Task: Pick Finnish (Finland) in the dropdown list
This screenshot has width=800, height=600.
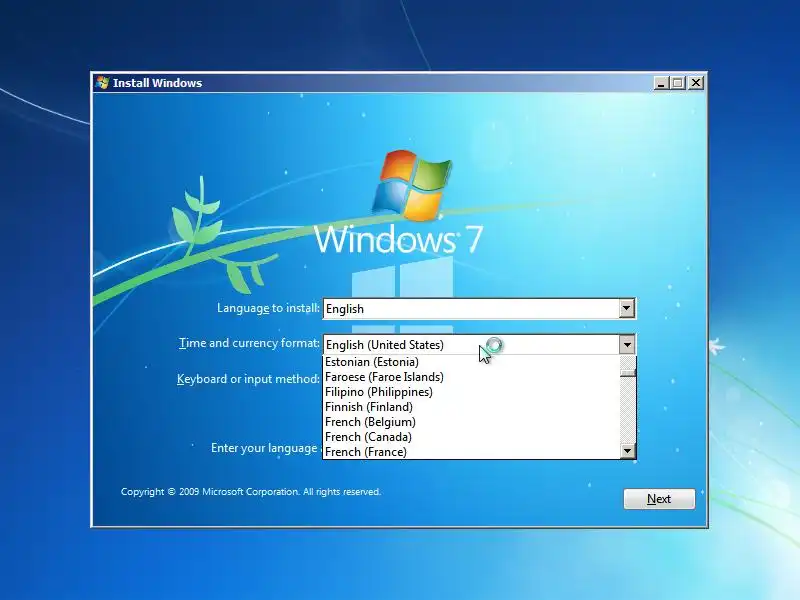Action: pos(471,407)
